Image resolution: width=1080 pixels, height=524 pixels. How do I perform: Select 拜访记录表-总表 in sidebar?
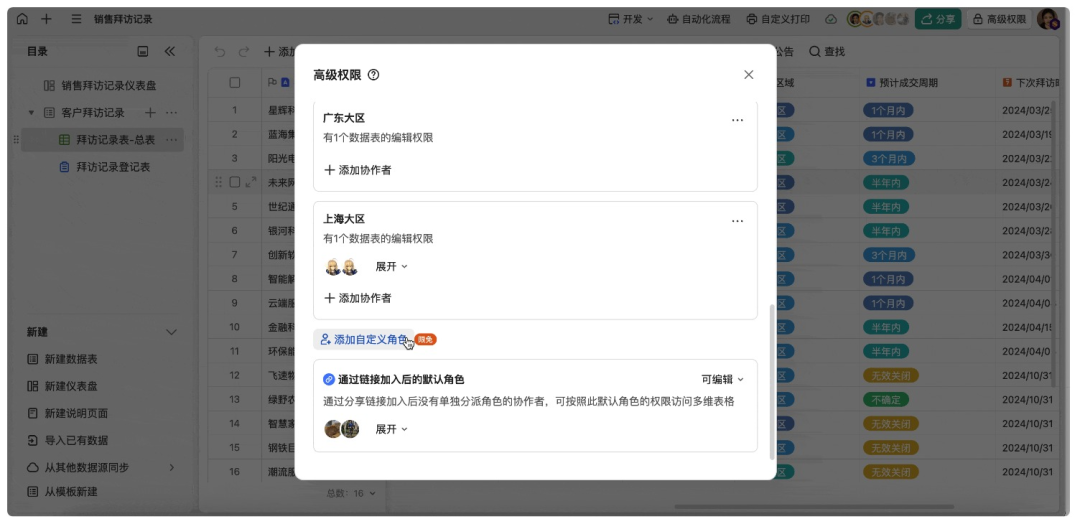(x=102, y=140)
